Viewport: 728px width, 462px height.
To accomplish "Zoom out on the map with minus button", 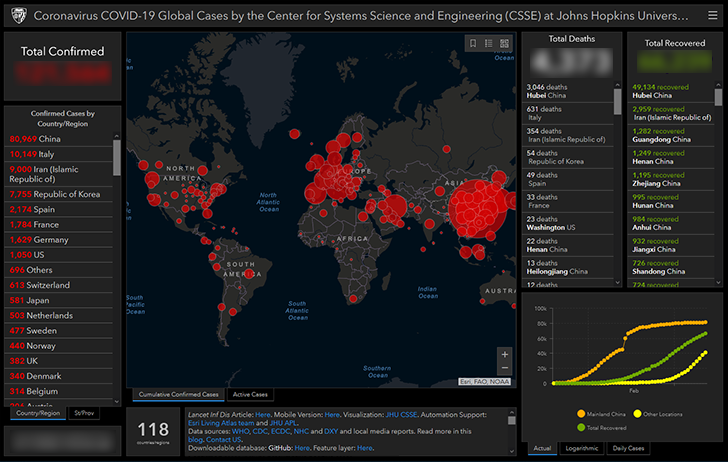I will tap(504, 369).
